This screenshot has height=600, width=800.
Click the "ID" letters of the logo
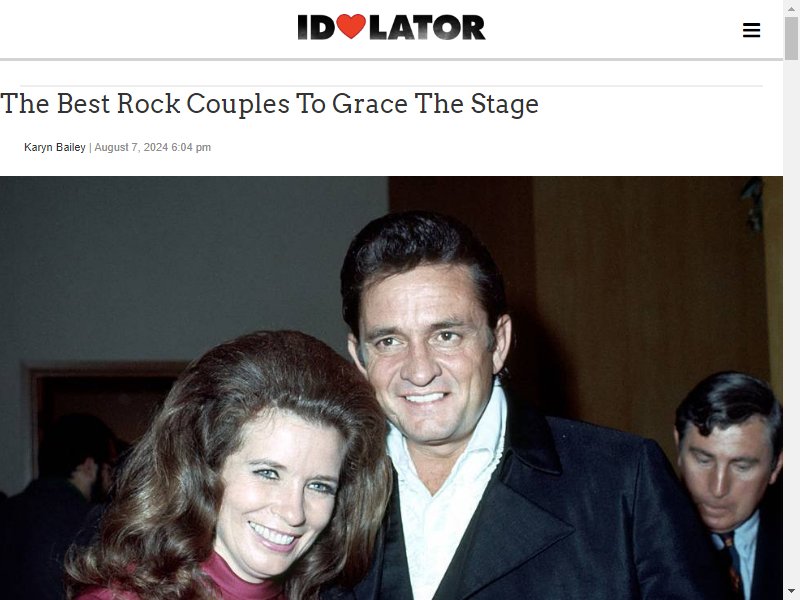[316, 27]
